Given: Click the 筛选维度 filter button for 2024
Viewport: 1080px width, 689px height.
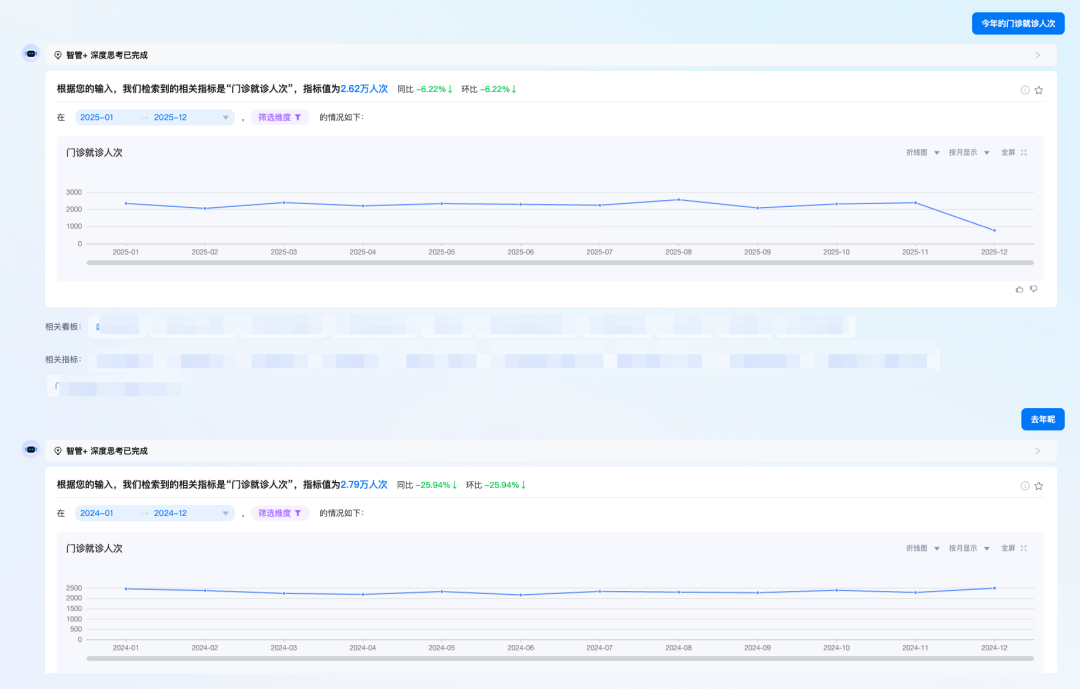Looking at the screenshot, I should (x=280, y=513).
